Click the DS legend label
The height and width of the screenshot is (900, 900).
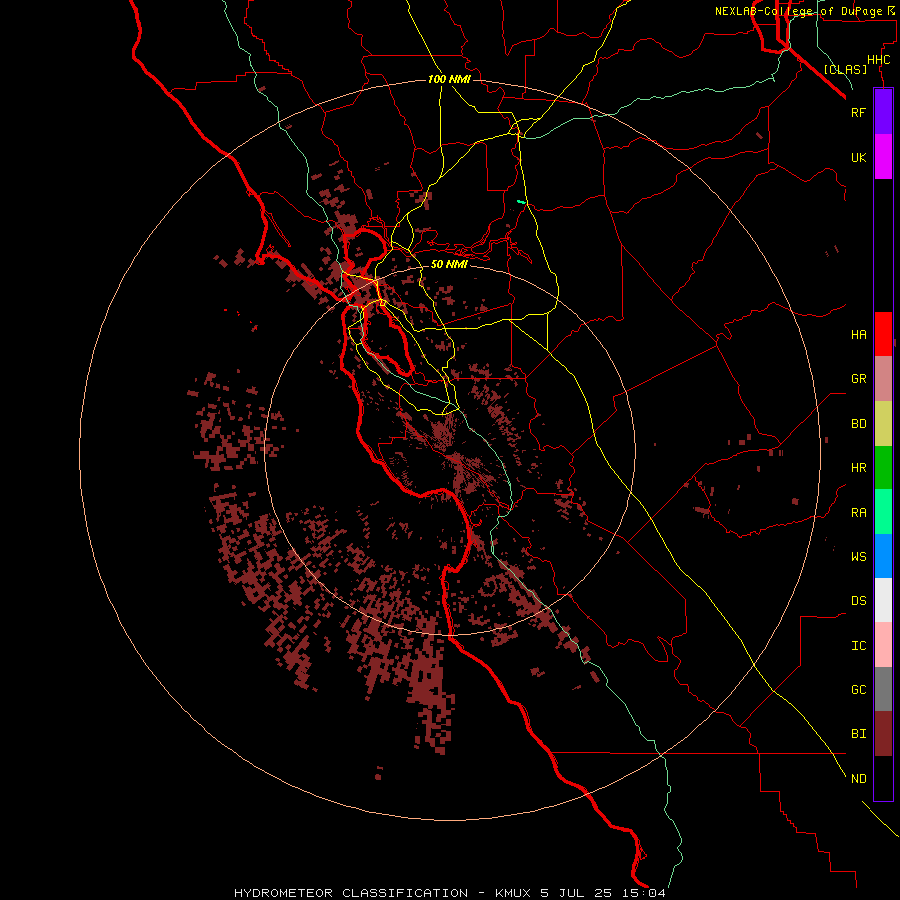(858, 601)
